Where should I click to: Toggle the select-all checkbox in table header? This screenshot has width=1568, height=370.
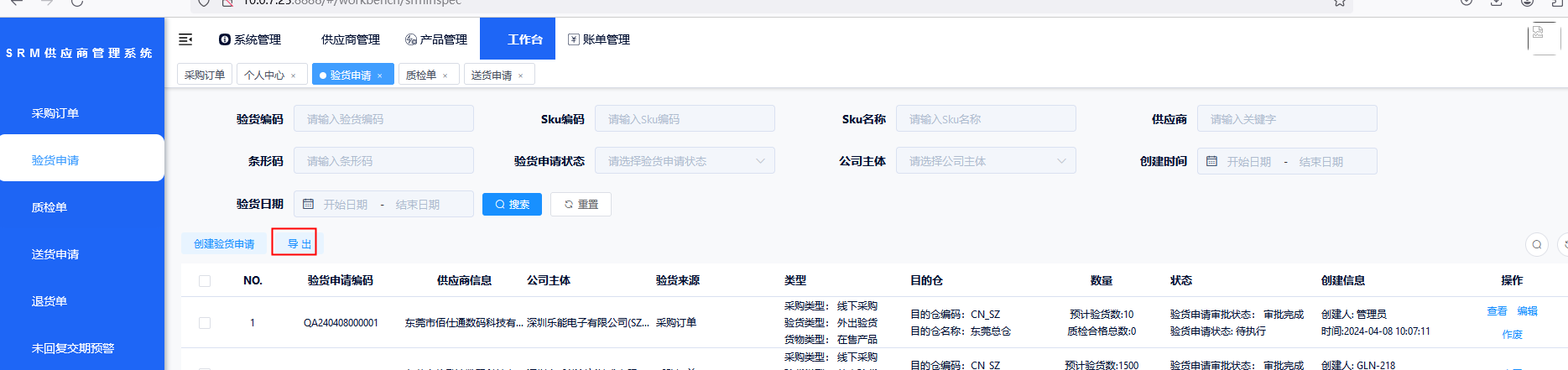[205, 281]
